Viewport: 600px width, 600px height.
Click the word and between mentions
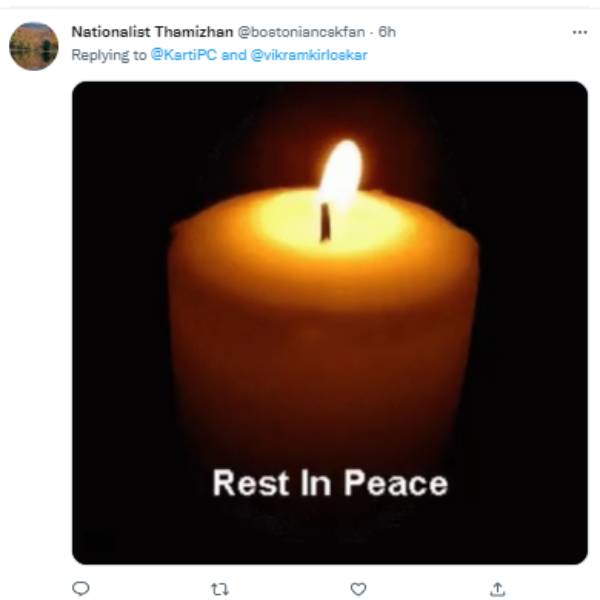(234, 55)
